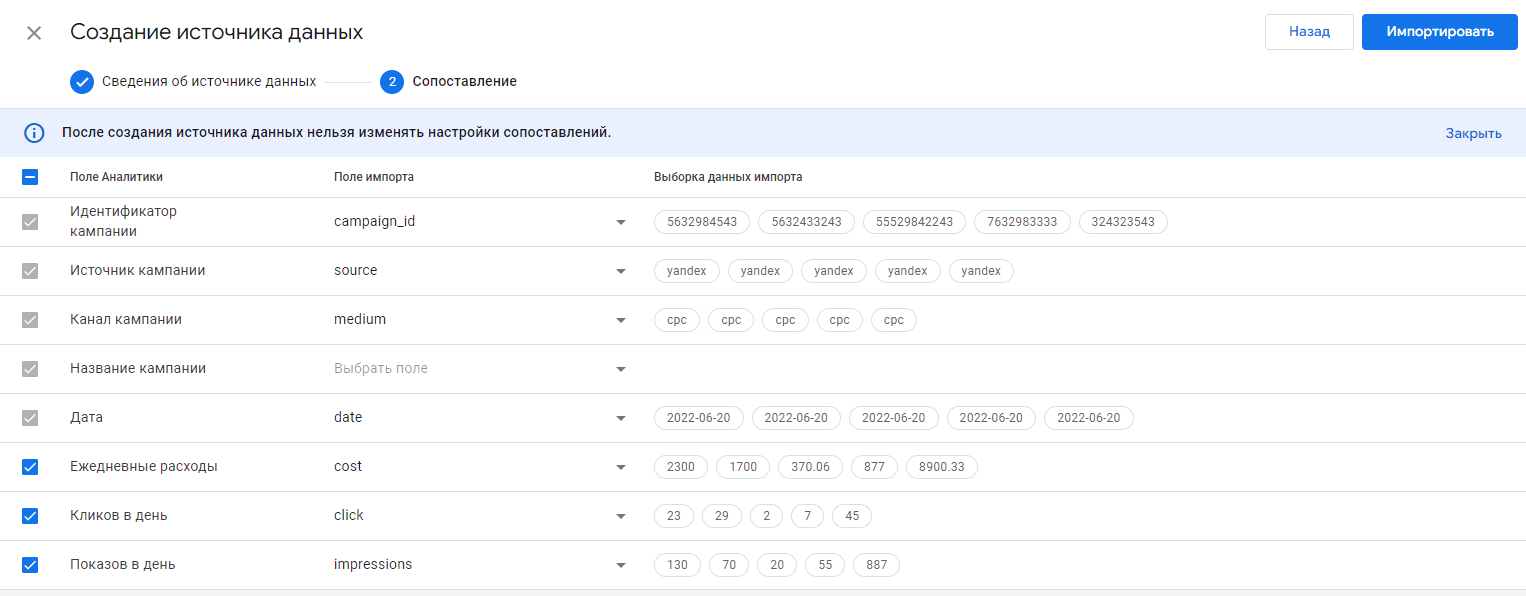The height and width of the screenshot is (596, 1526).
Task: Close the data source creation dialog
Action: (34, 33)
